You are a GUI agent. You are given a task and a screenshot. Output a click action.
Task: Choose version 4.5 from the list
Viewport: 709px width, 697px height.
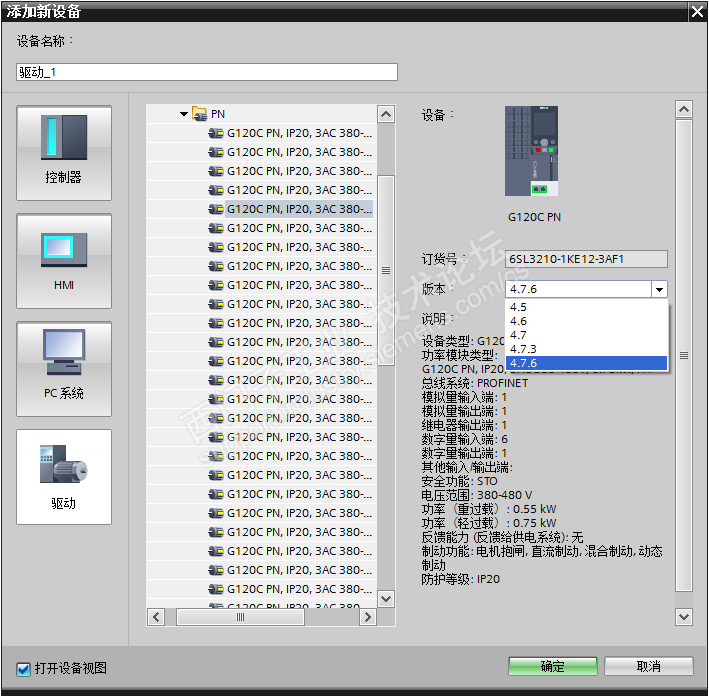[586, 307]
